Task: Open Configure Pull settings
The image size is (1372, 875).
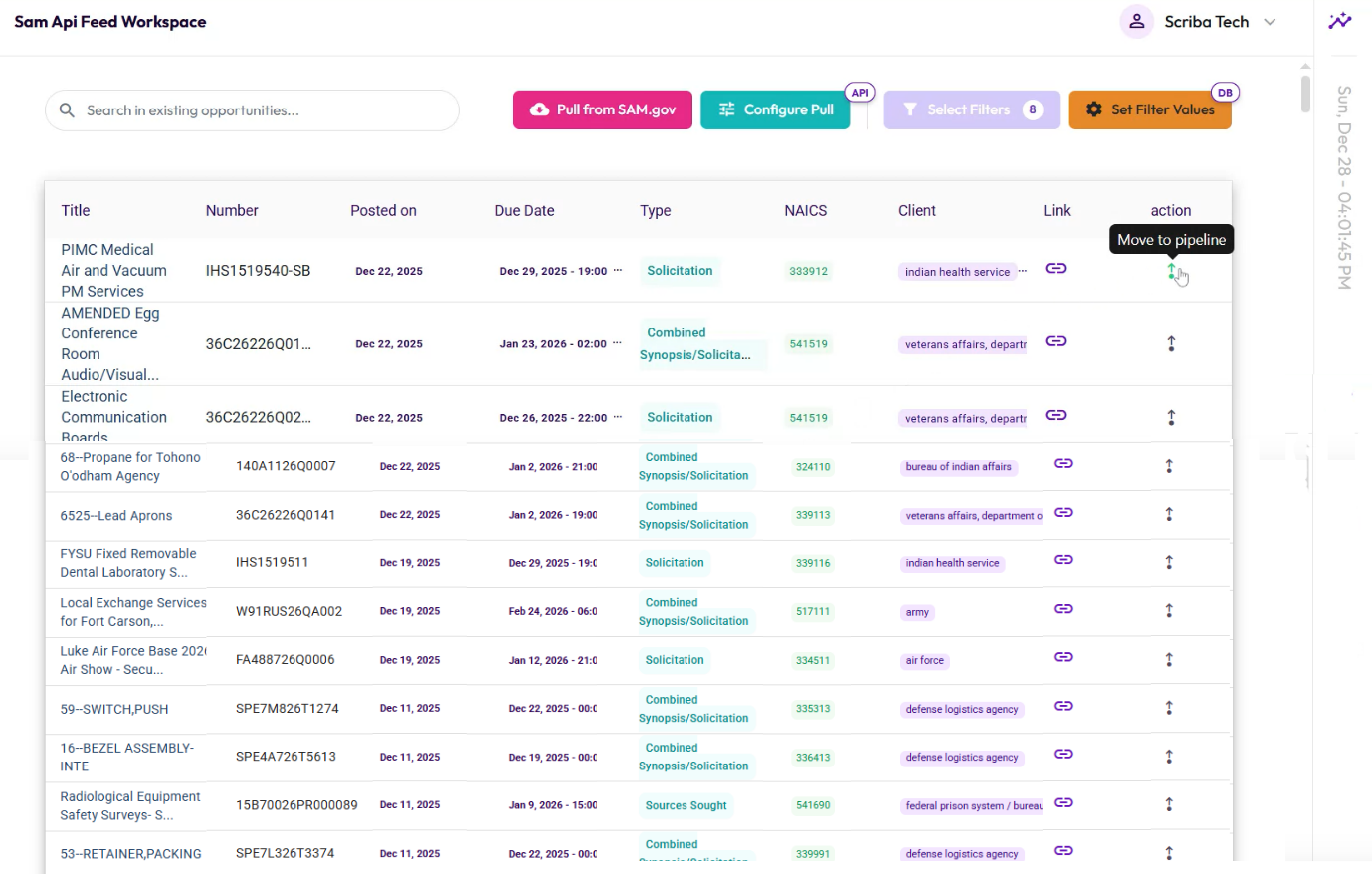Action: point(775,109)
